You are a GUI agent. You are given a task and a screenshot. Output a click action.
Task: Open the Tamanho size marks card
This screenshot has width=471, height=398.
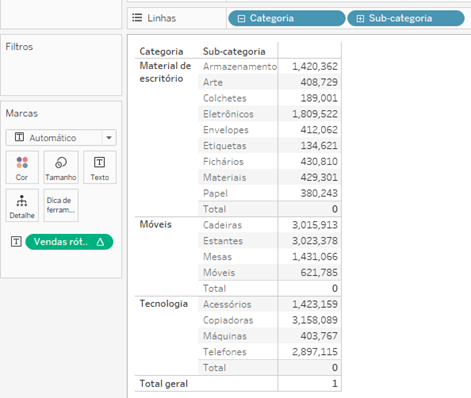(61, 167)
